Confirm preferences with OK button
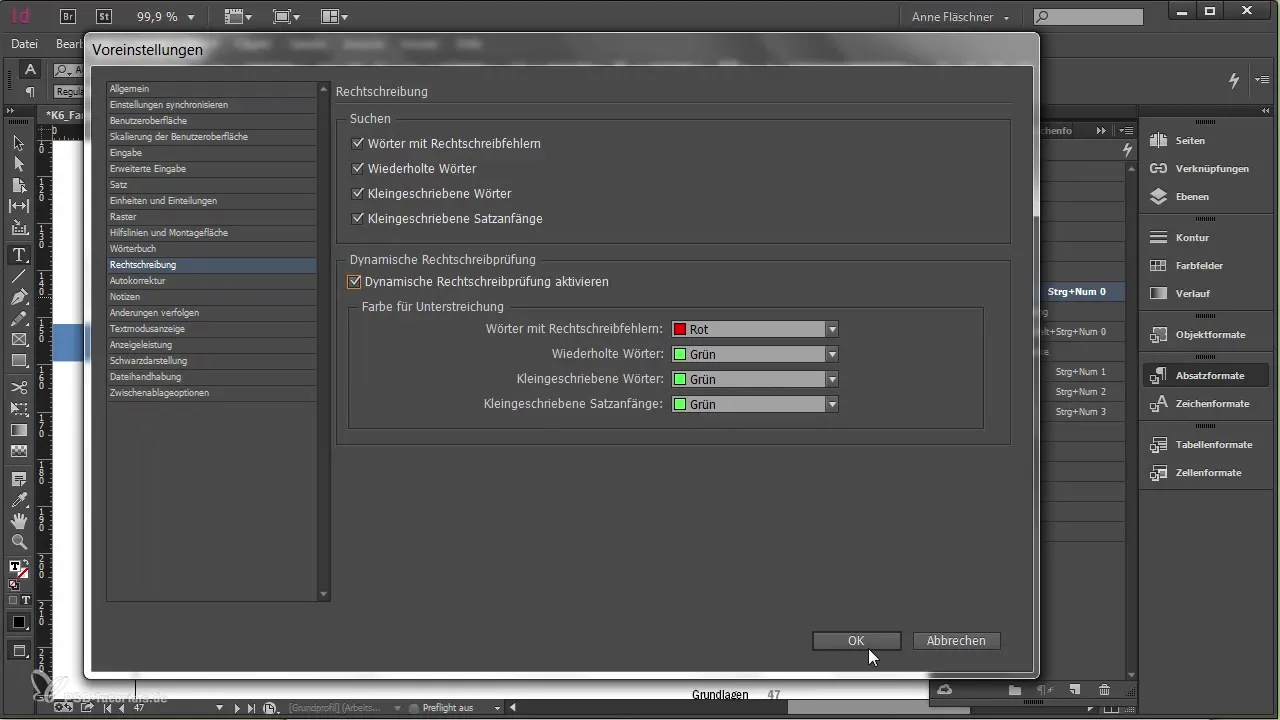This screenshot has height=720, width=1280. [856, 641]
